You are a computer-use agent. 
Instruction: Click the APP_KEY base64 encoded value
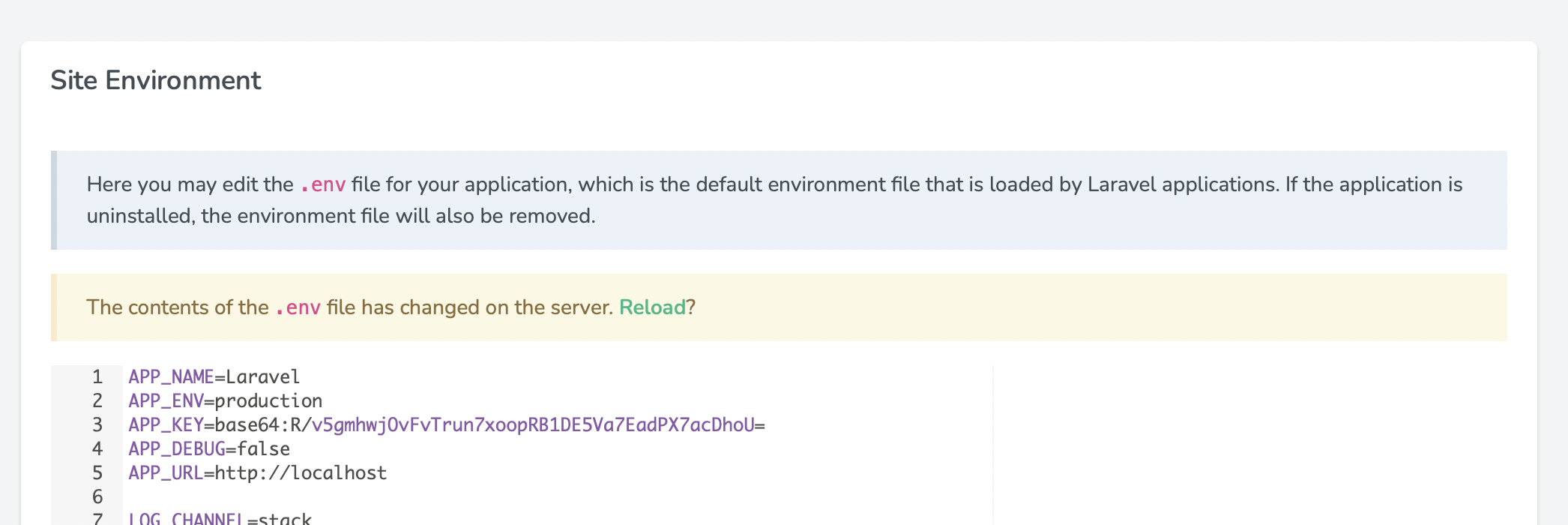pyautogui.click(x=489, y=424)
